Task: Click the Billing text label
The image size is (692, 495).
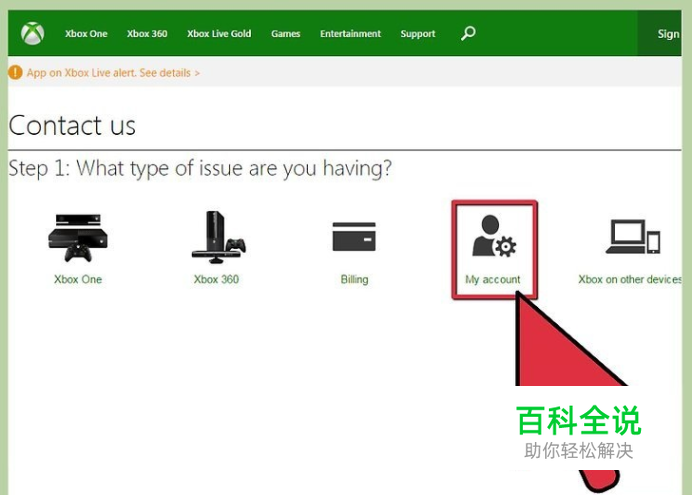Action: [x=354, y=279]
